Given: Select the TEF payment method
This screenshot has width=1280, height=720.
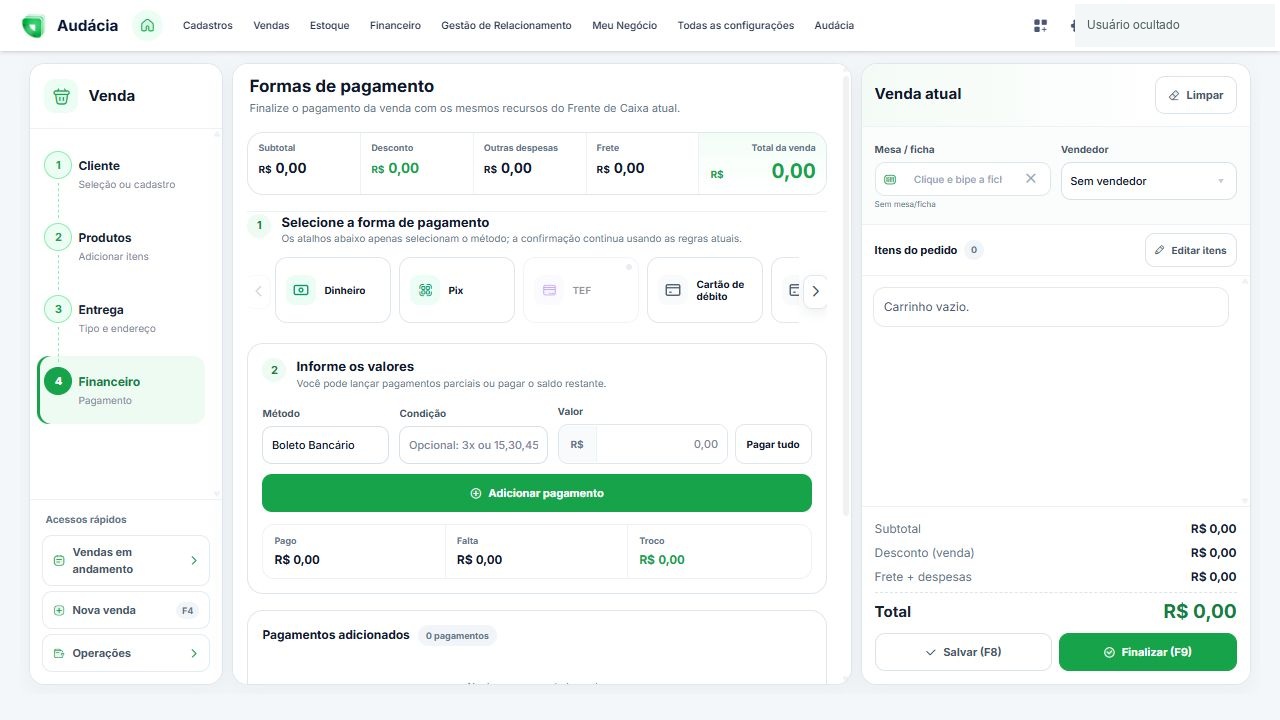Looking at the screenshot, I should click(580, 290).
